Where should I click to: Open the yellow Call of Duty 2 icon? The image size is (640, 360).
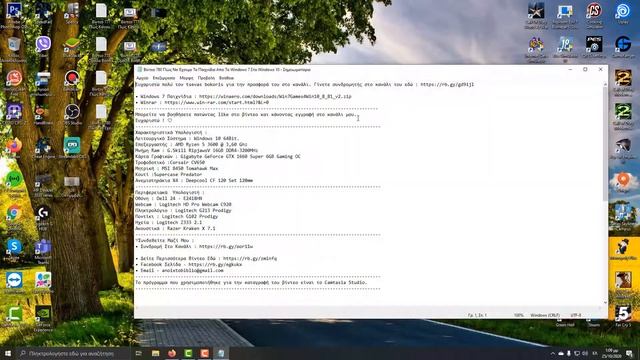coord(623,78)
